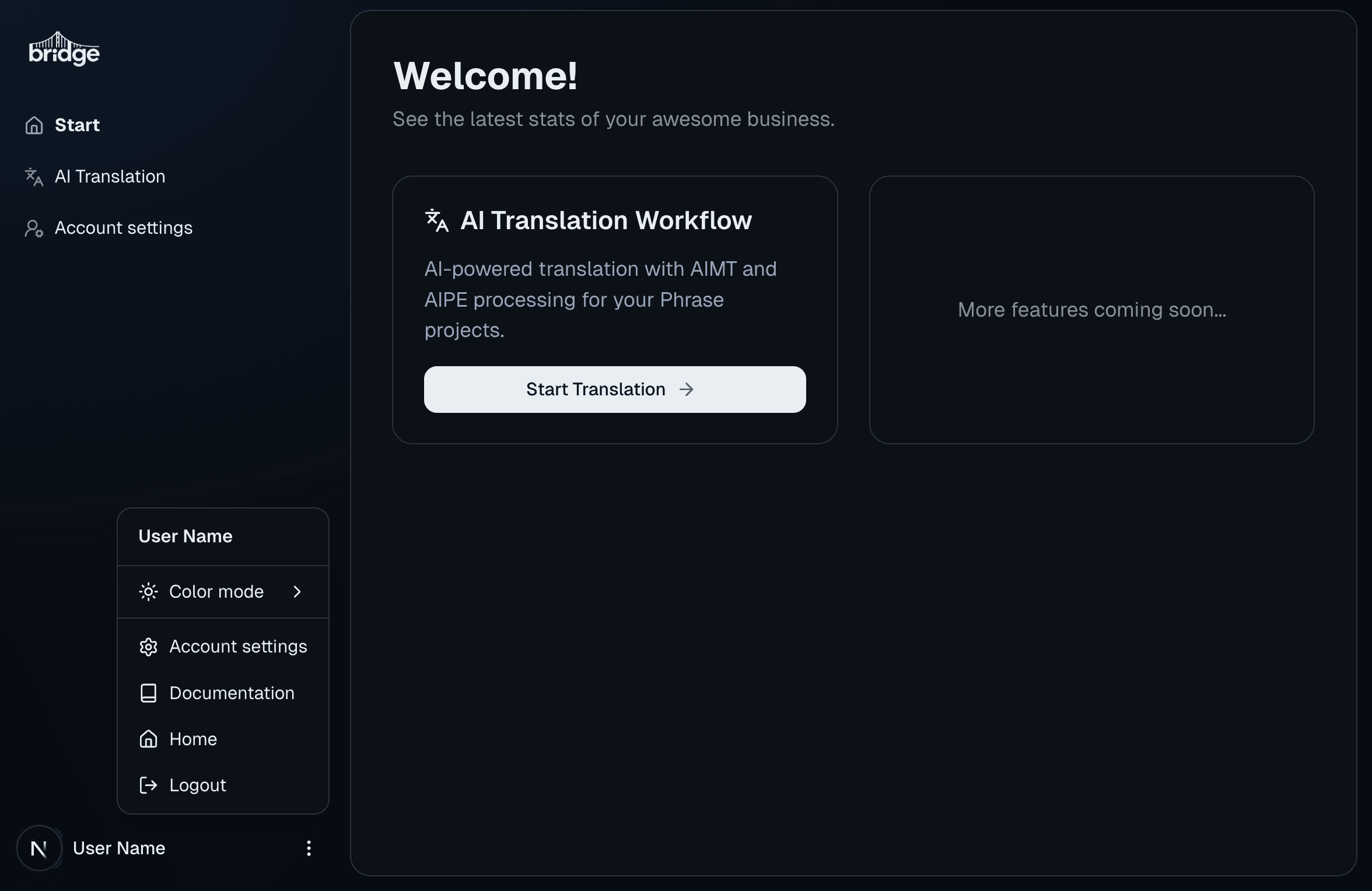Select Start in the navigation sidebar
This screenshot has height=891, width=1372.
coord(77,125)
